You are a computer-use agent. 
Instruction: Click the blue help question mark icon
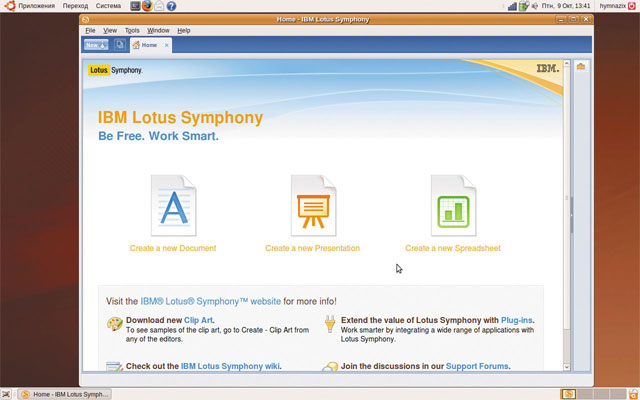(x=171, y=6)
